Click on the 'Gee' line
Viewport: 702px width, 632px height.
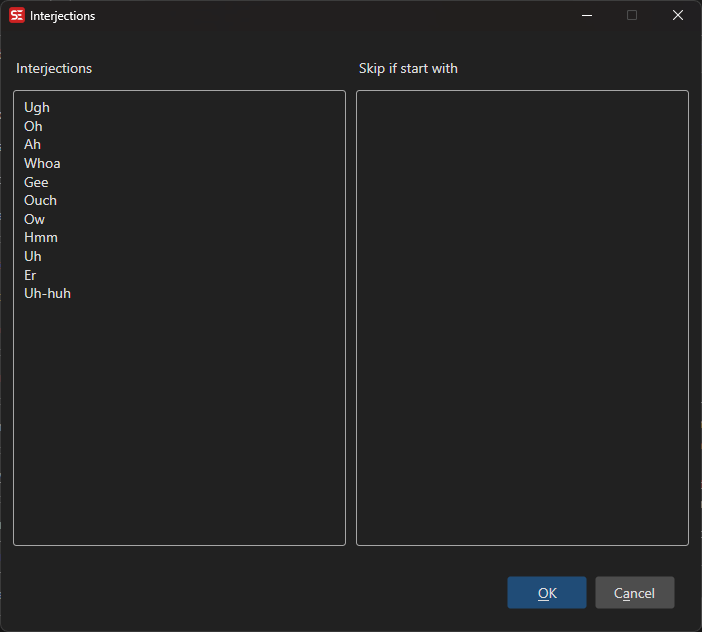[37, 183]
